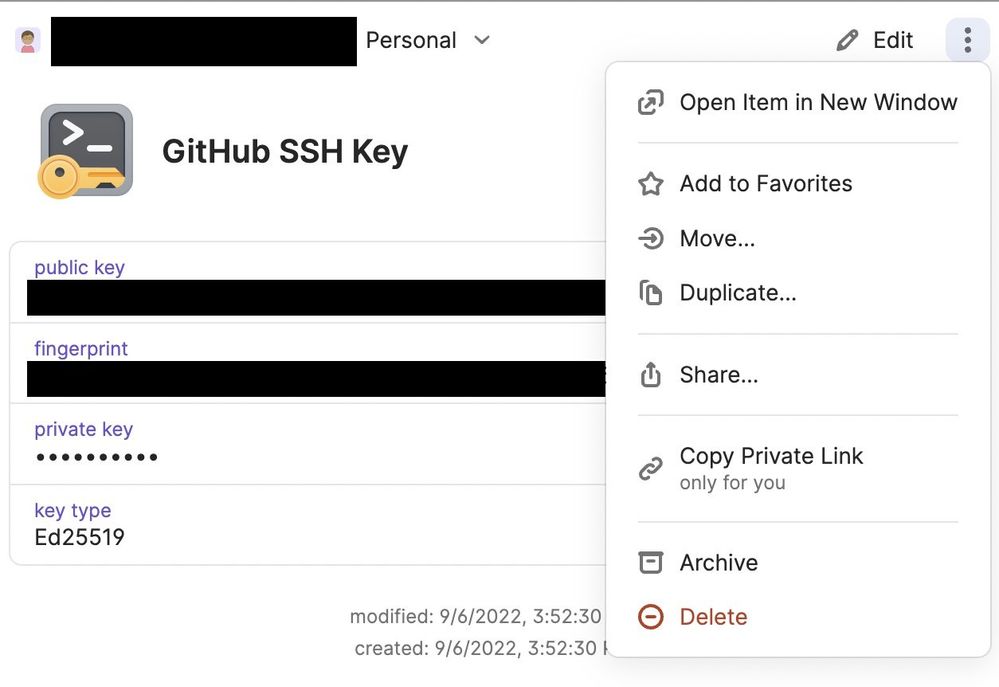
Task: Click the red Delete circle icon
Action: (651, 617)
